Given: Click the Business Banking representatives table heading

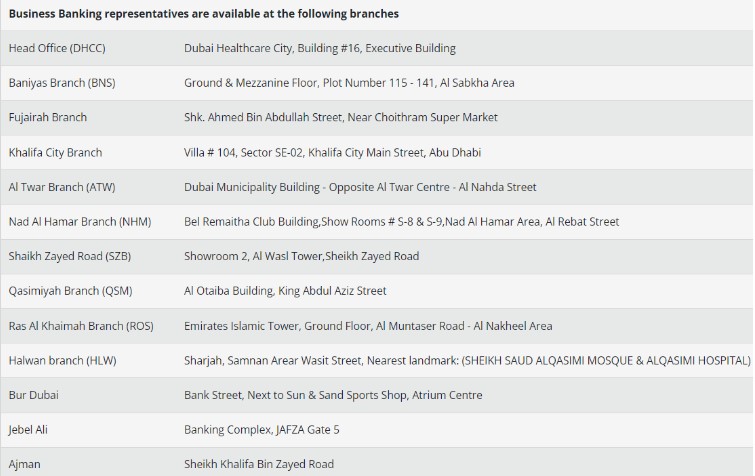Looking at the screenshot, I should [x=204, y=14].
